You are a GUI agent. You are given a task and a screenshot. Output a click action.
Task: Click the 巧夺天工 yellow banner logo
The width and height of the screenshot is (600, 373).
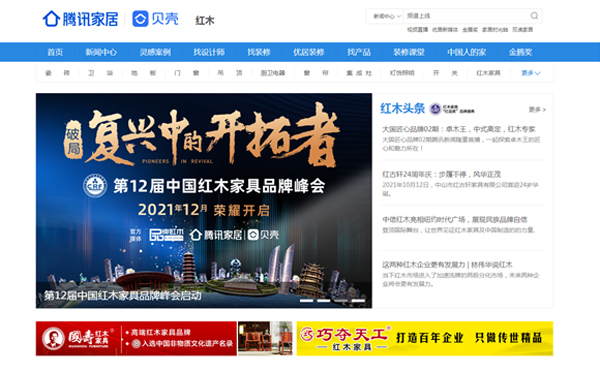click(x=345, y=338)
